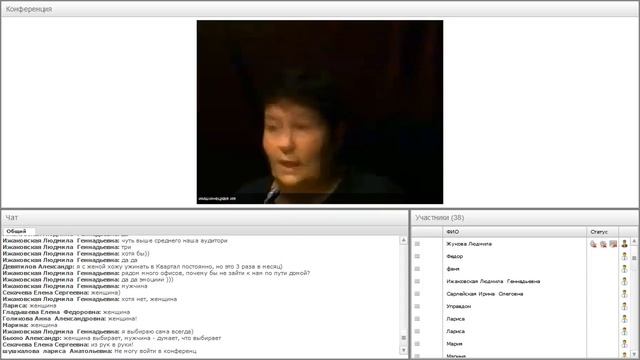Click the chat scrollbar thumb

click(x=403, y=338)
